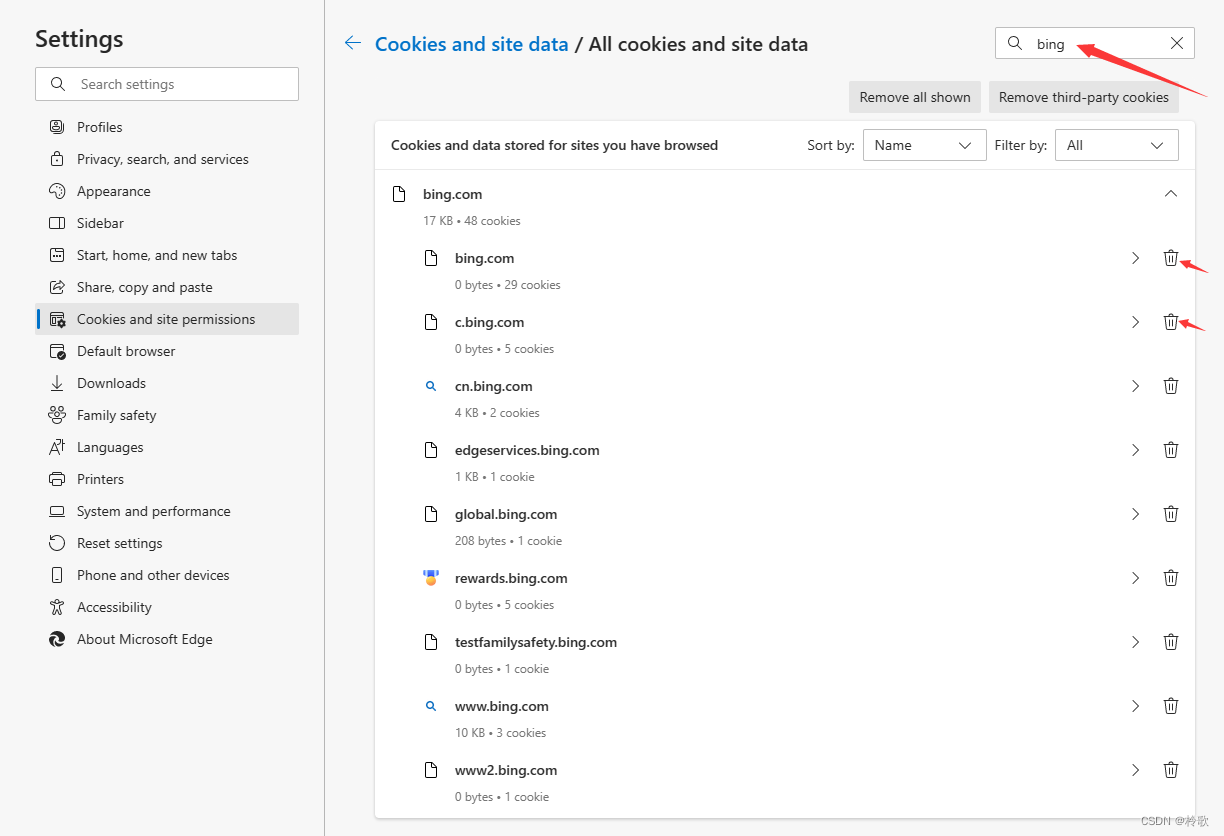
Task: Delete rewards.bing.com cookies with trash icon
Action: click(x=1171, y=578)
